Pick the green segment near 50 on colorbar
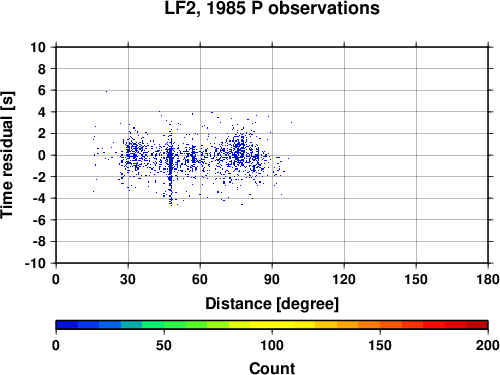 pos(164,325)
